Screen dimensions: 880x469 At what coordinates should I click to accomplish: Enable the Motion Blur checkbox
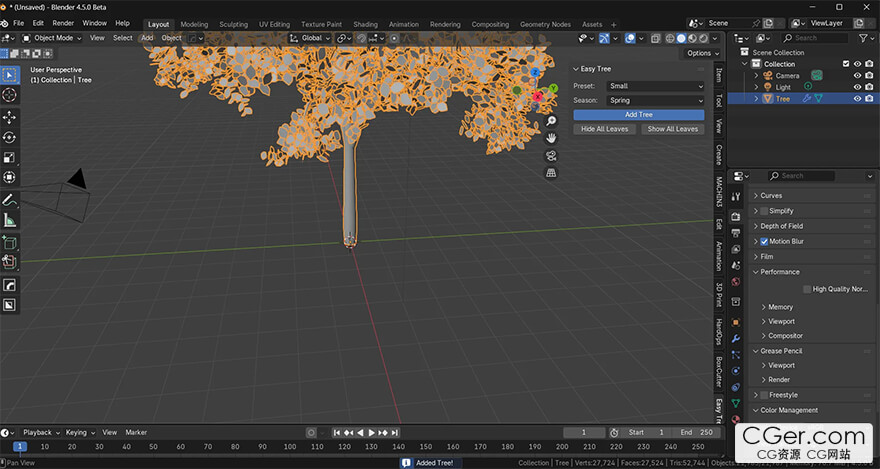(764, 241)
